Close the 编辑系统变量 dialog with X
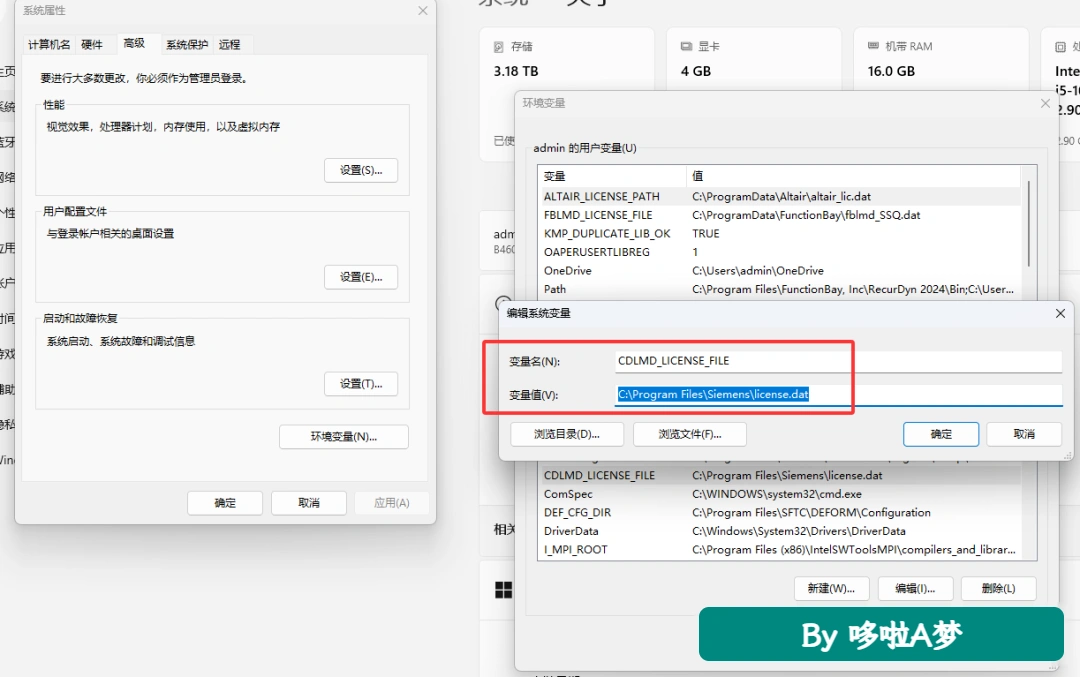This screenshot has height=677, width=1080. point(1060,313)
